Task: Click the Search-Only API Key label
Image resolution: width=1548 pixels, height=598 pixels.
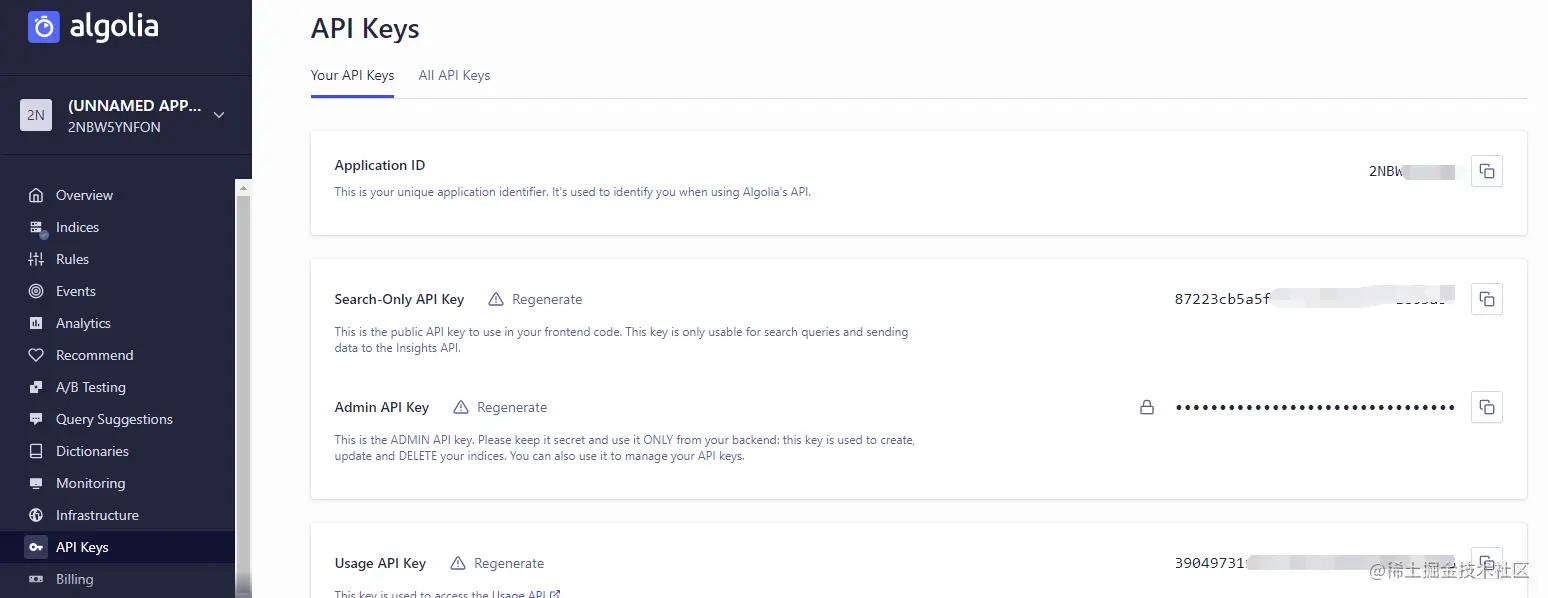Action: click(399, 299)
